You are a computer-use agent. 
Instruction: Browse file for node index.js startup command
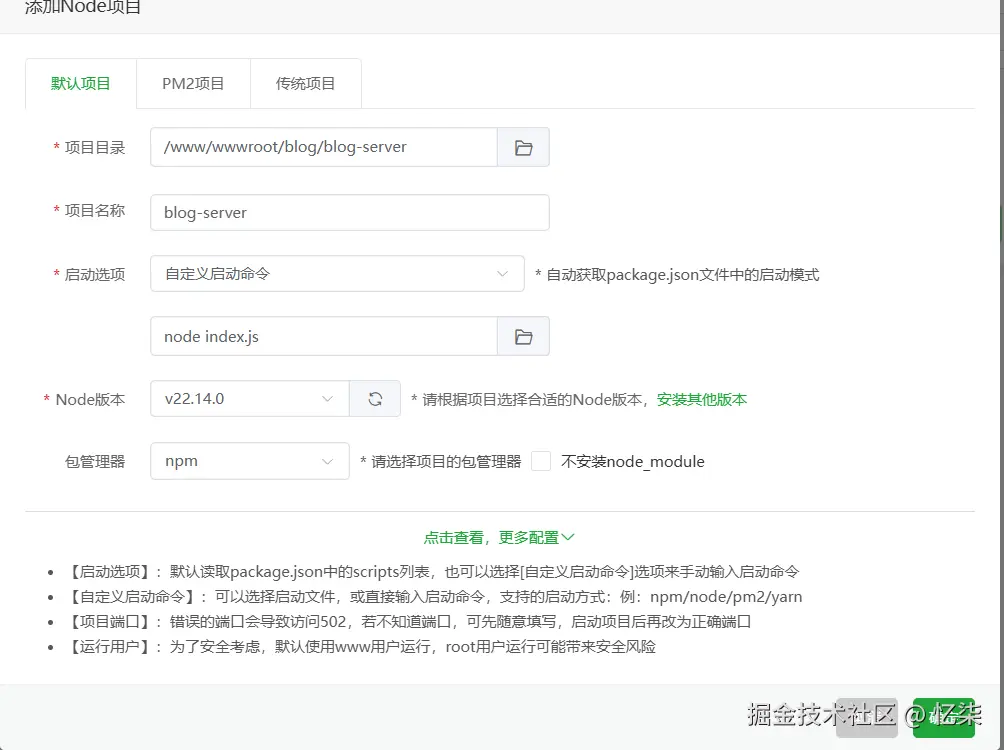click(523, 336)
